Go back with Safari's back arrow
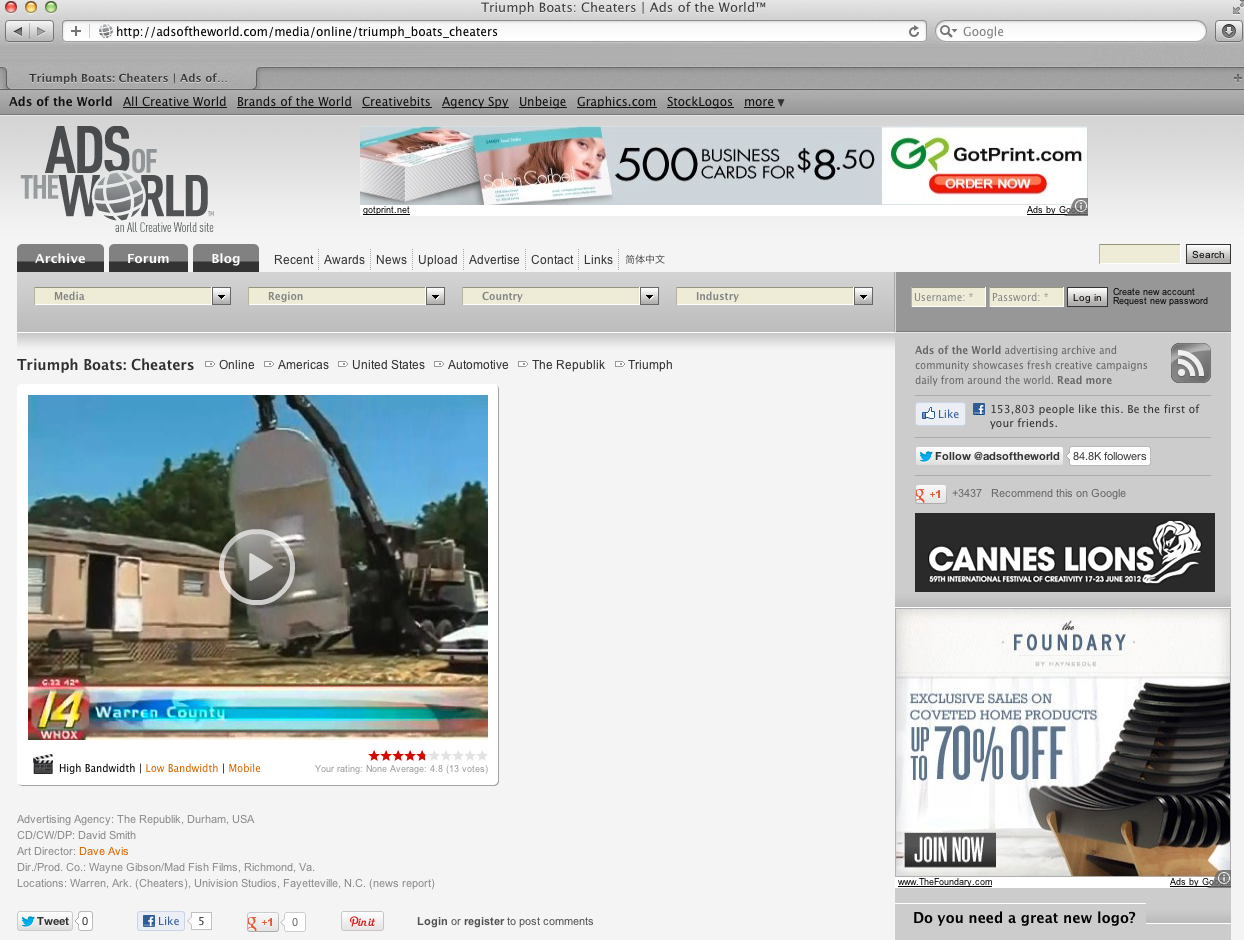Viewport: 1244px width, 940px height. (x=18, y=31)
